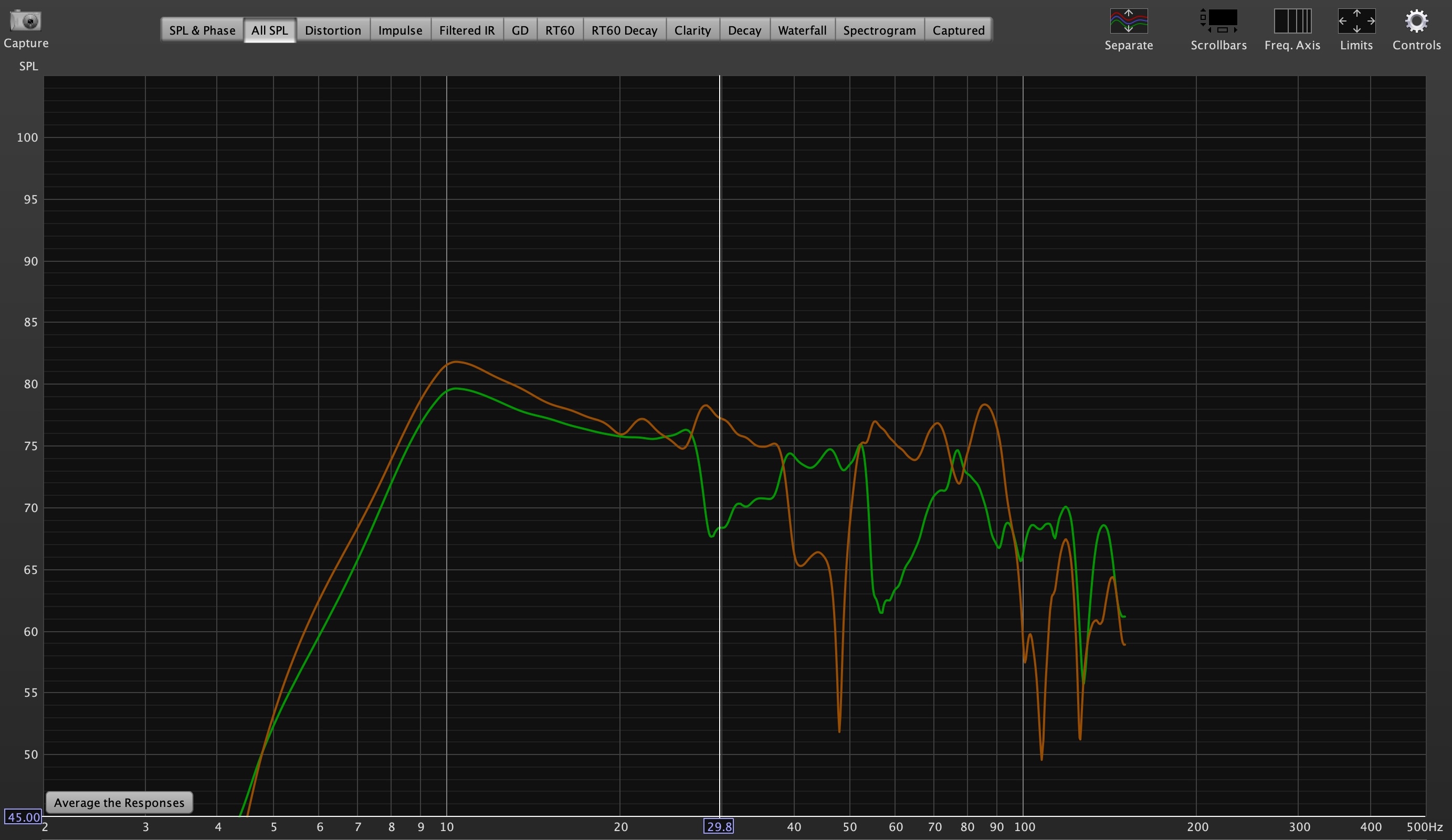Click the 45.00 lower SPL limit field

(23, 817)
